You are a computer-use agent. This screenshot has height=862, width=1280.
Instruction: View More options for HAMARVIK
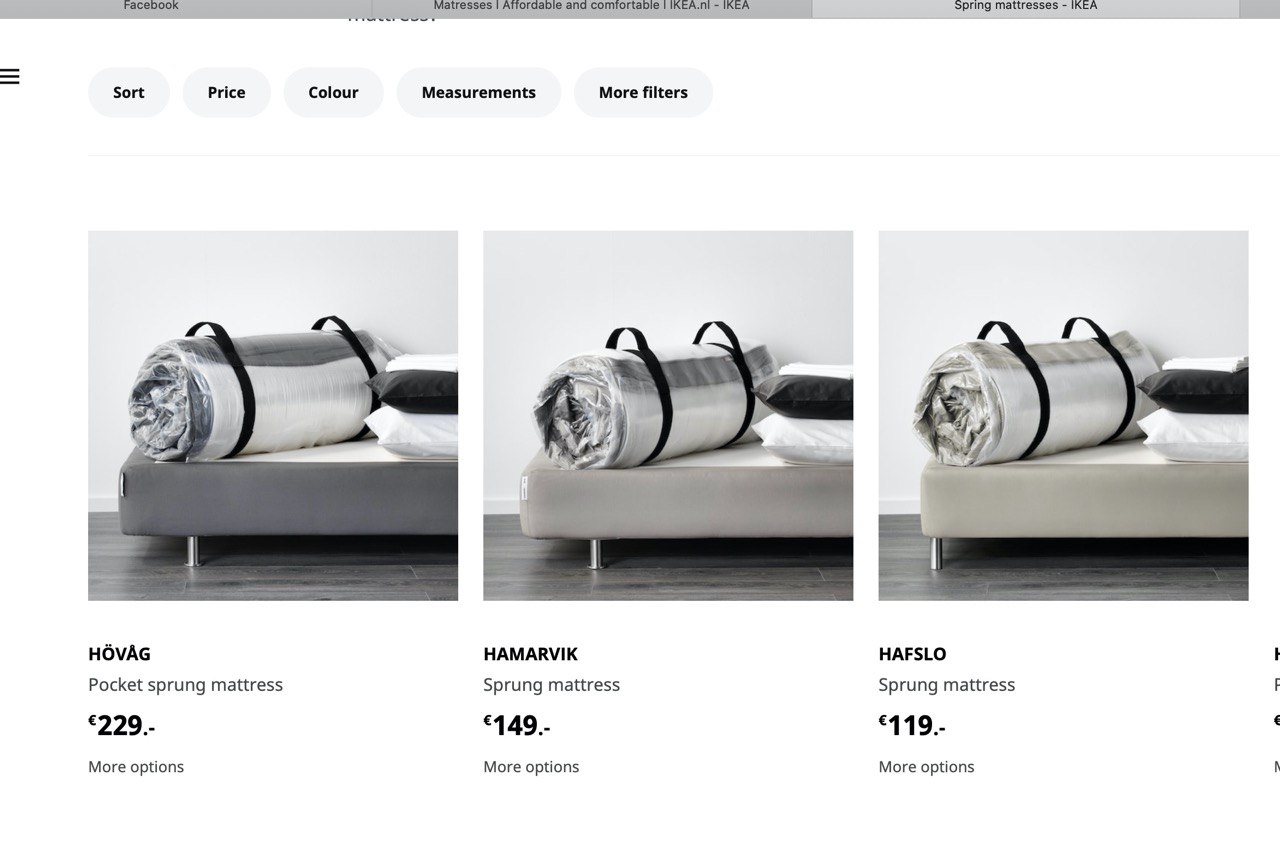531,767
